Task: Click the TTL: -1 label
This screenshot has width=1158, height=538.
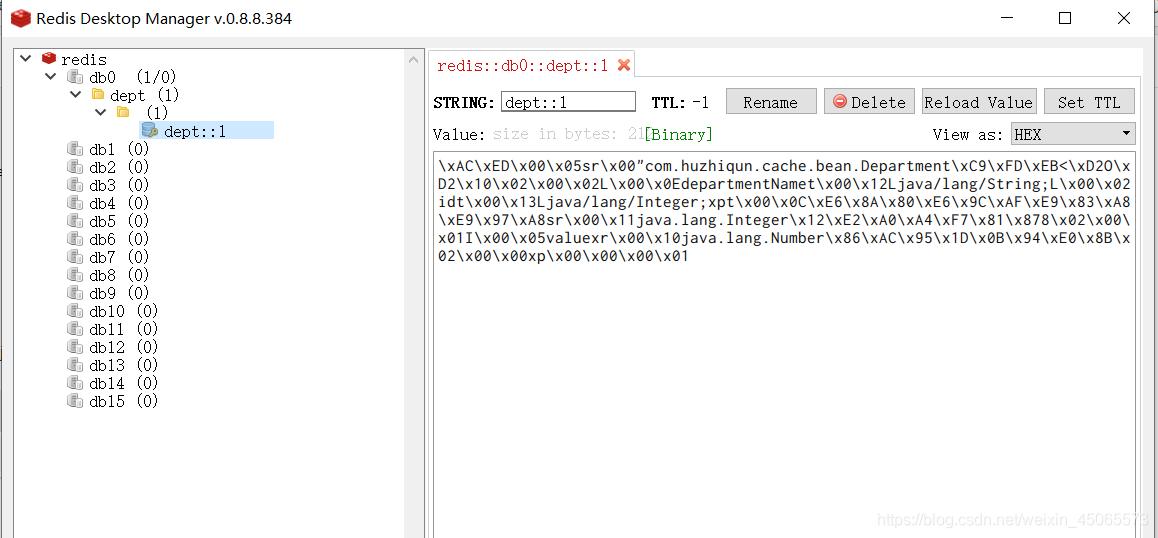Action: coord(680,103)
